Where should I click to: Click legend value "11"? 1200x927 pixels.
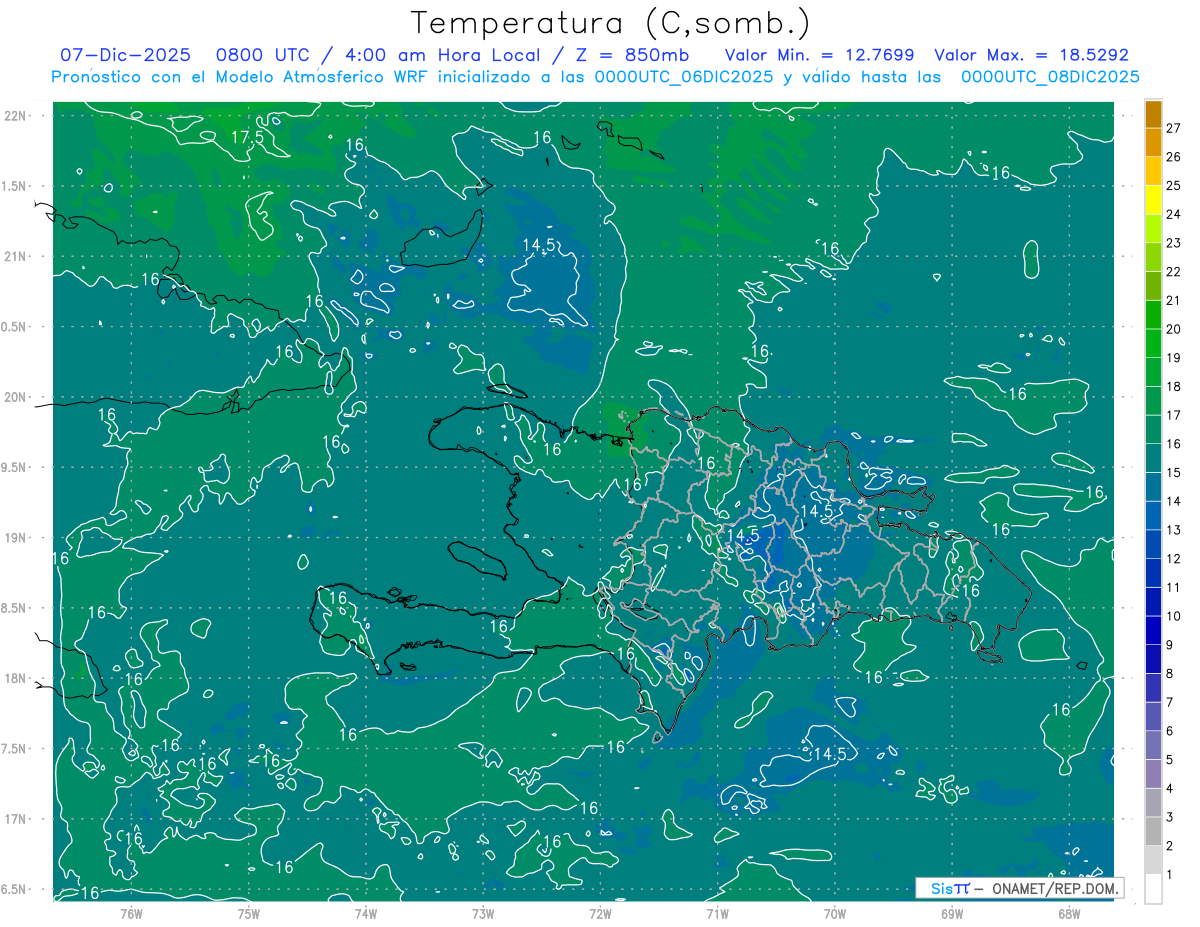point(1173,588)
